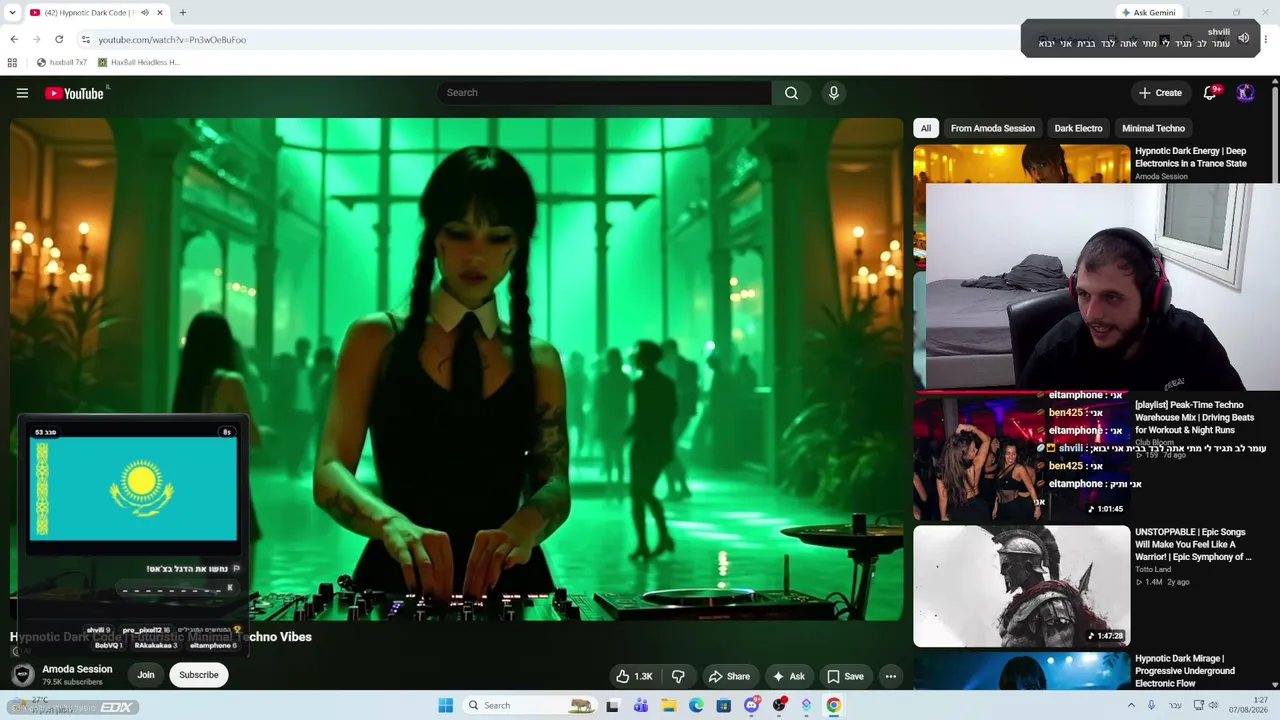Filter by From Amoda Session chip
Image resolution: width=1280 pixels, height=720 pixels.
click(993, 128)
